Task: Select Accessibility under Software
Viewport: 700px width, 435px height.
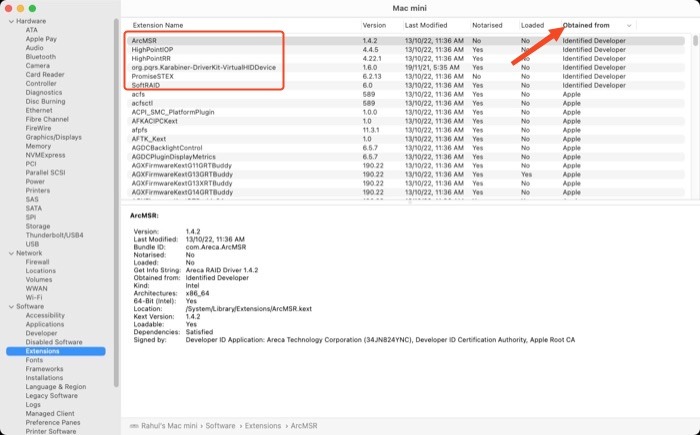Action: [x=45, y=315]
